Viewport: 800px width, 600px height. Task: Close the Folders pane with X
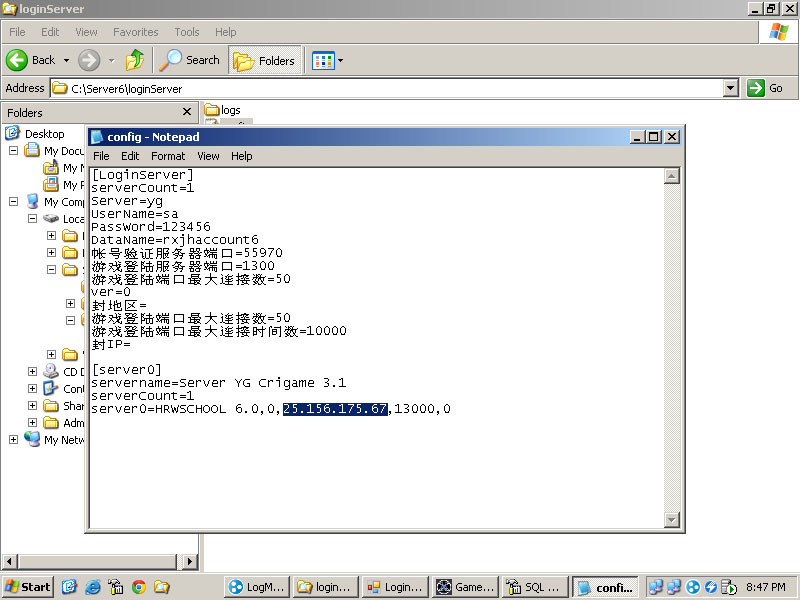(x=187, y=112)
